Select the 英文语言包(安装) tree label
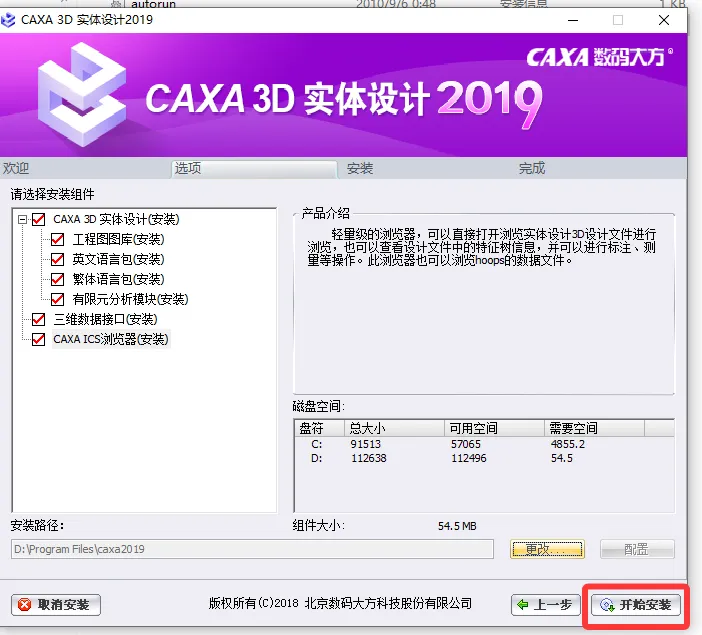The image size is (702, 635). [x=119, y=259]
